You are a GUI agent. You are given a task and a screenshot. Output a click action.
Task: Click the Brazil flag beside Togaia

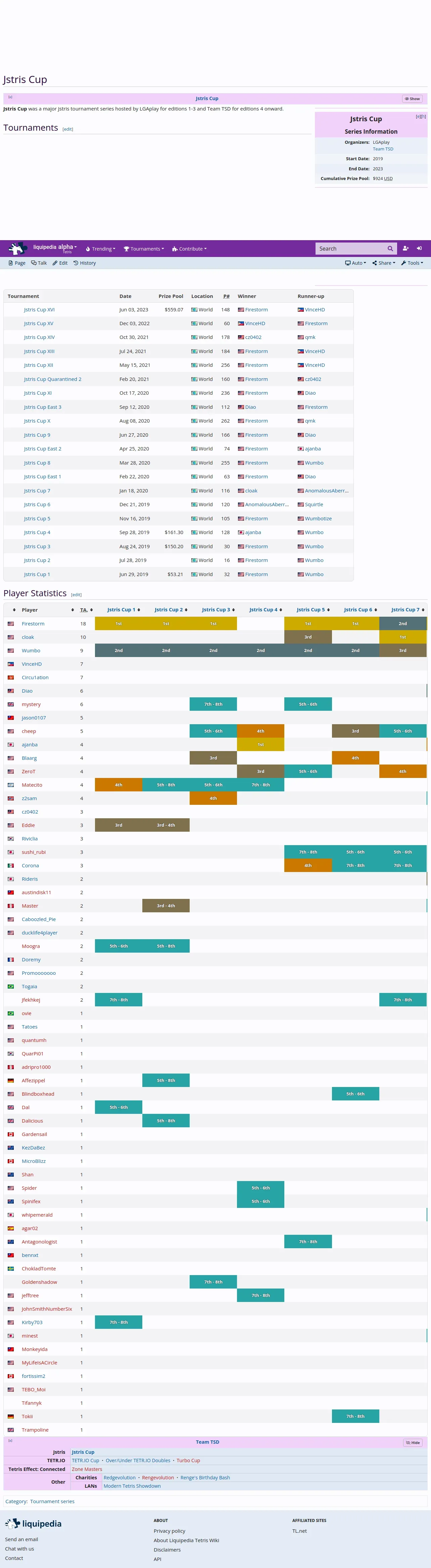coord(10,986)
